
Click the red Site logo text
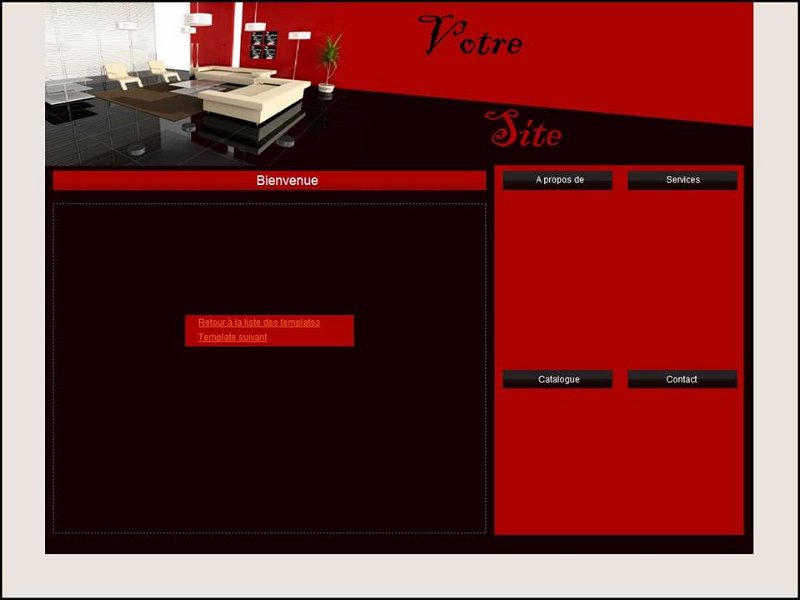(523, 129)
